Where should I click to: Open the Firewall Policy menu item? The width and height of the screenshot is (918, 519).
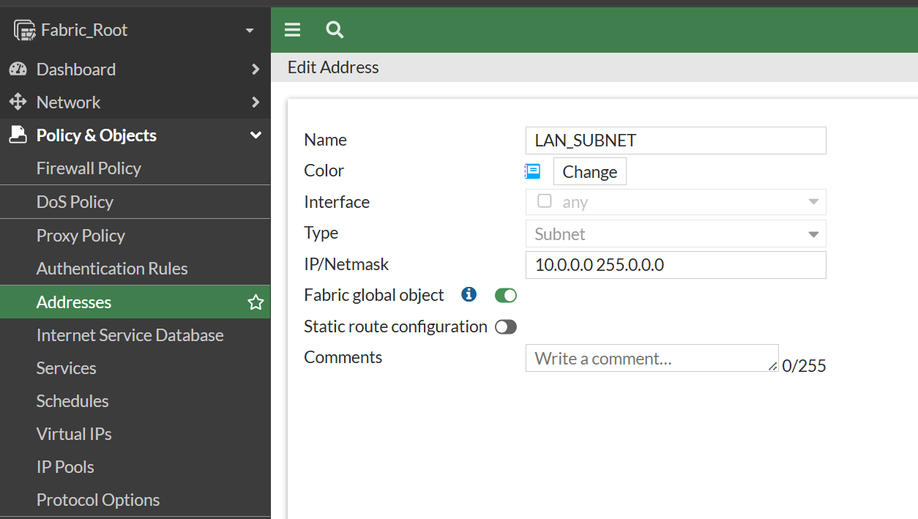89,168
